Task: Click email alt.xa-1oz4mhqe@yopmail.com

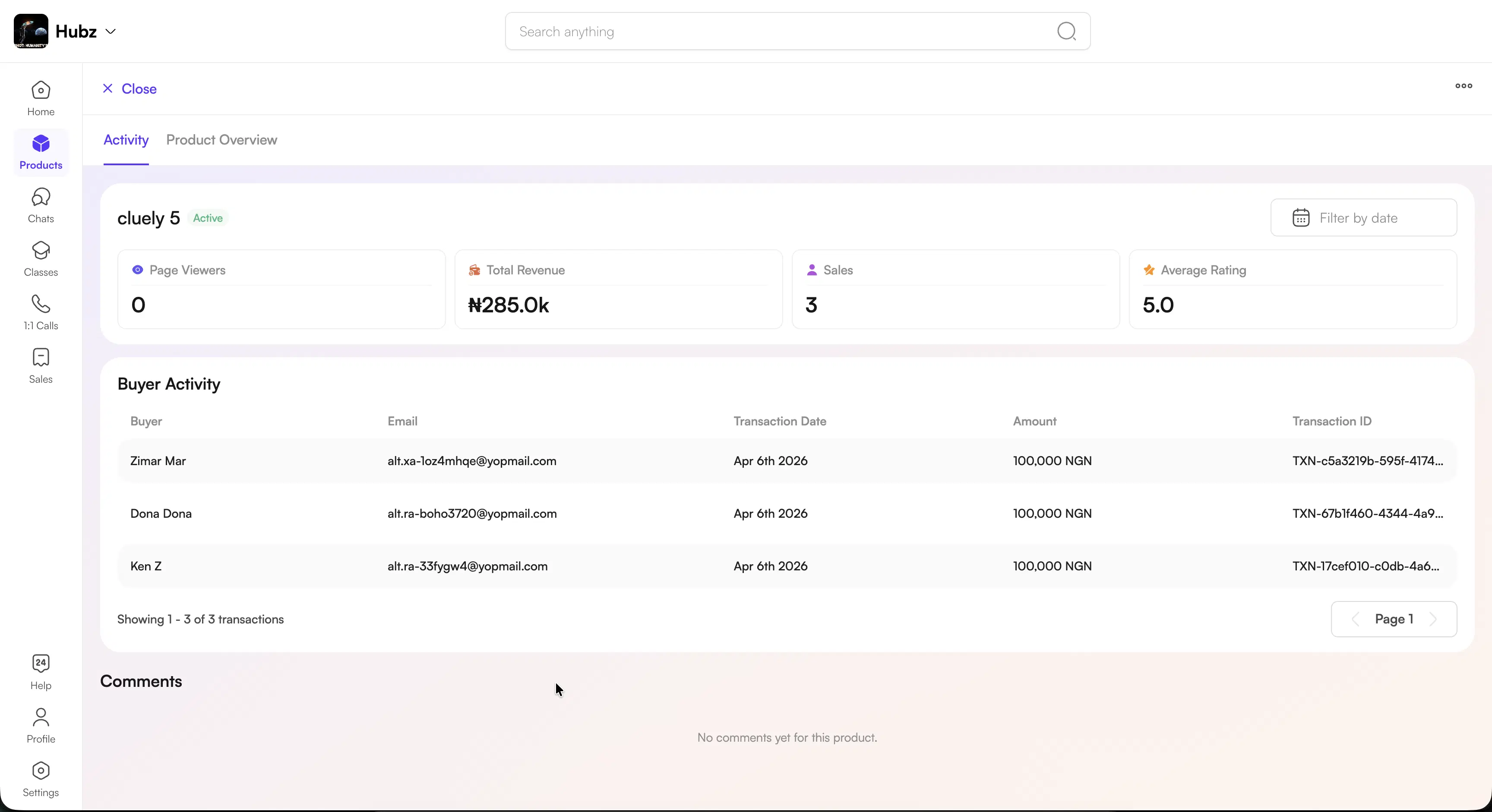Action: point(472,461)
